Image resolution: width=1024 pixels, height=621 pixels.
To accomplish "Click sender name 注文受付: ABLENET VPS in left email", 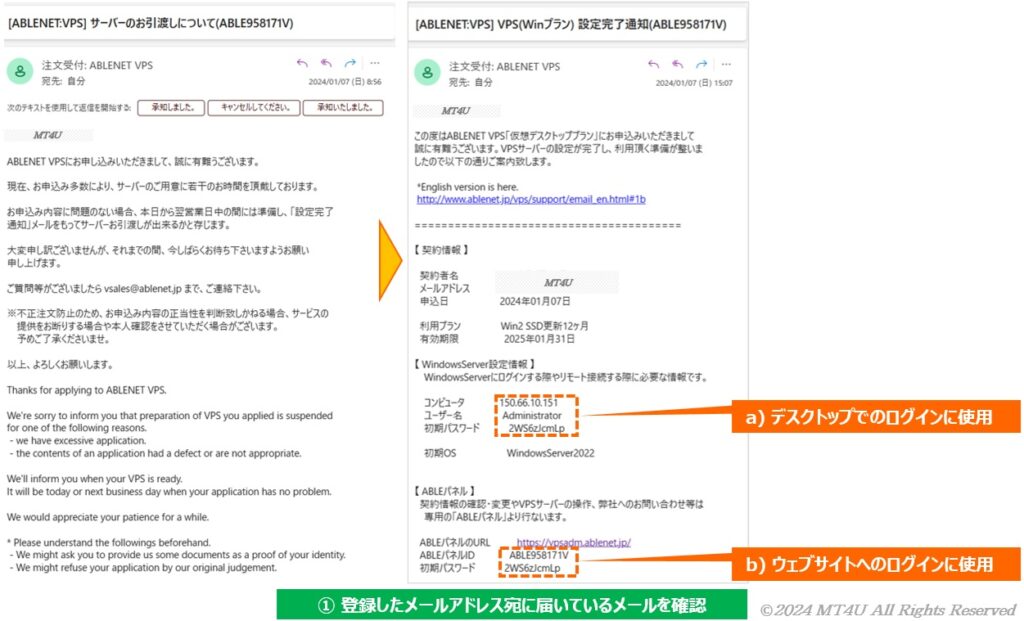I will 97,65.
